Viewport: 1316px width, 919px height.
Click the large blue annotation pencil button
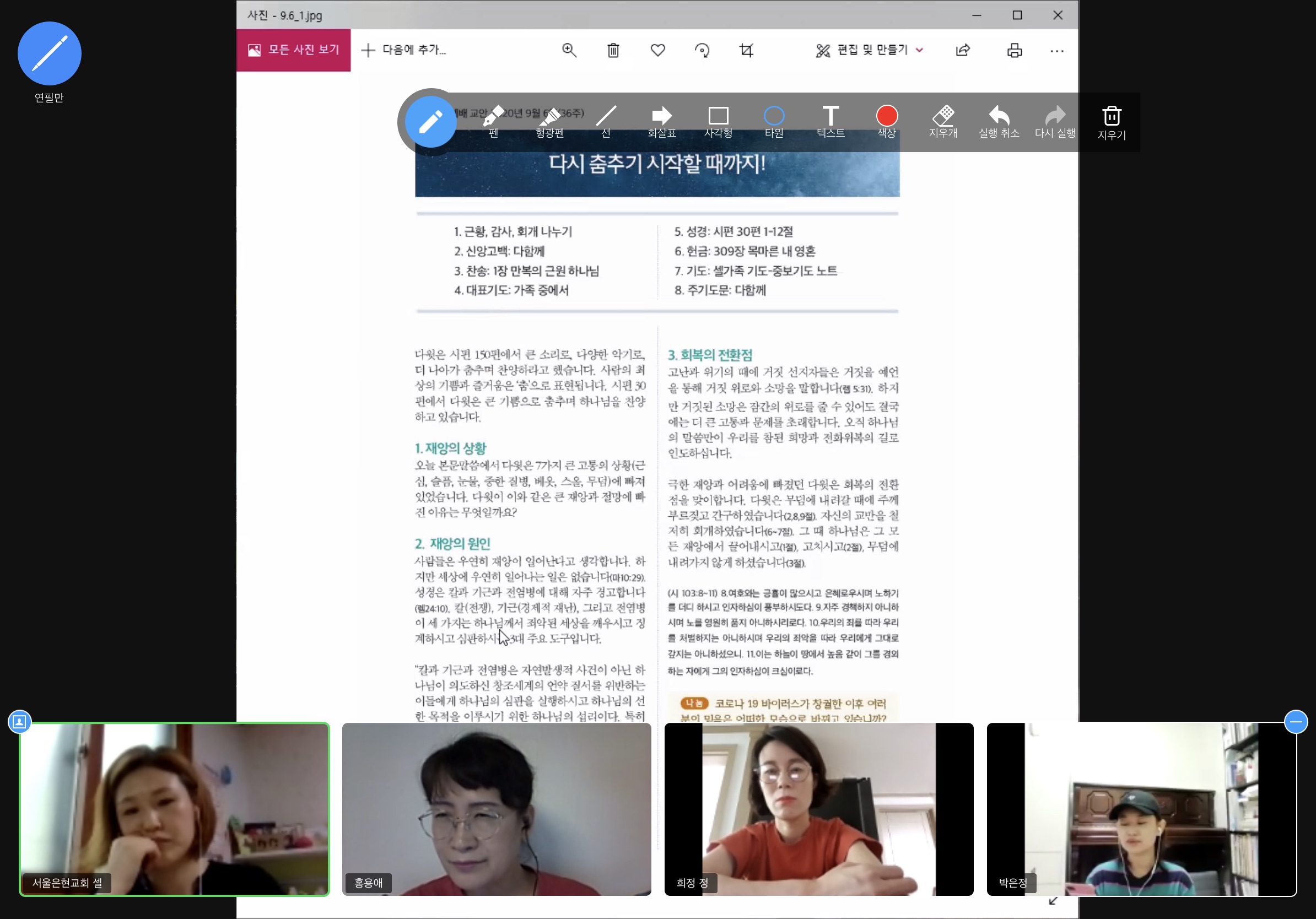coord(430,121)
